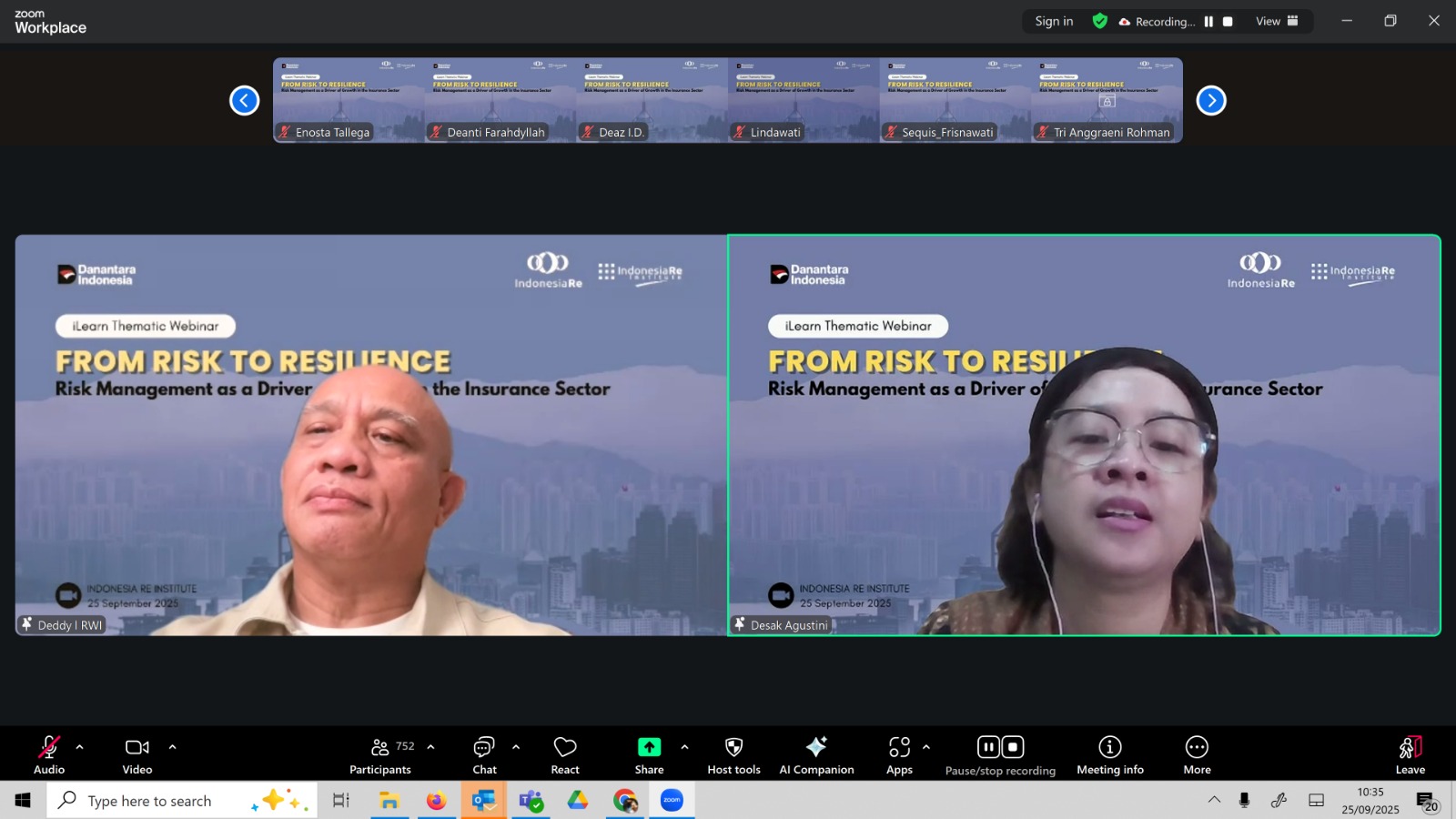Open the More options menu
Viewport: 1456px width, 819px height.
click(x=1197, y=754)
